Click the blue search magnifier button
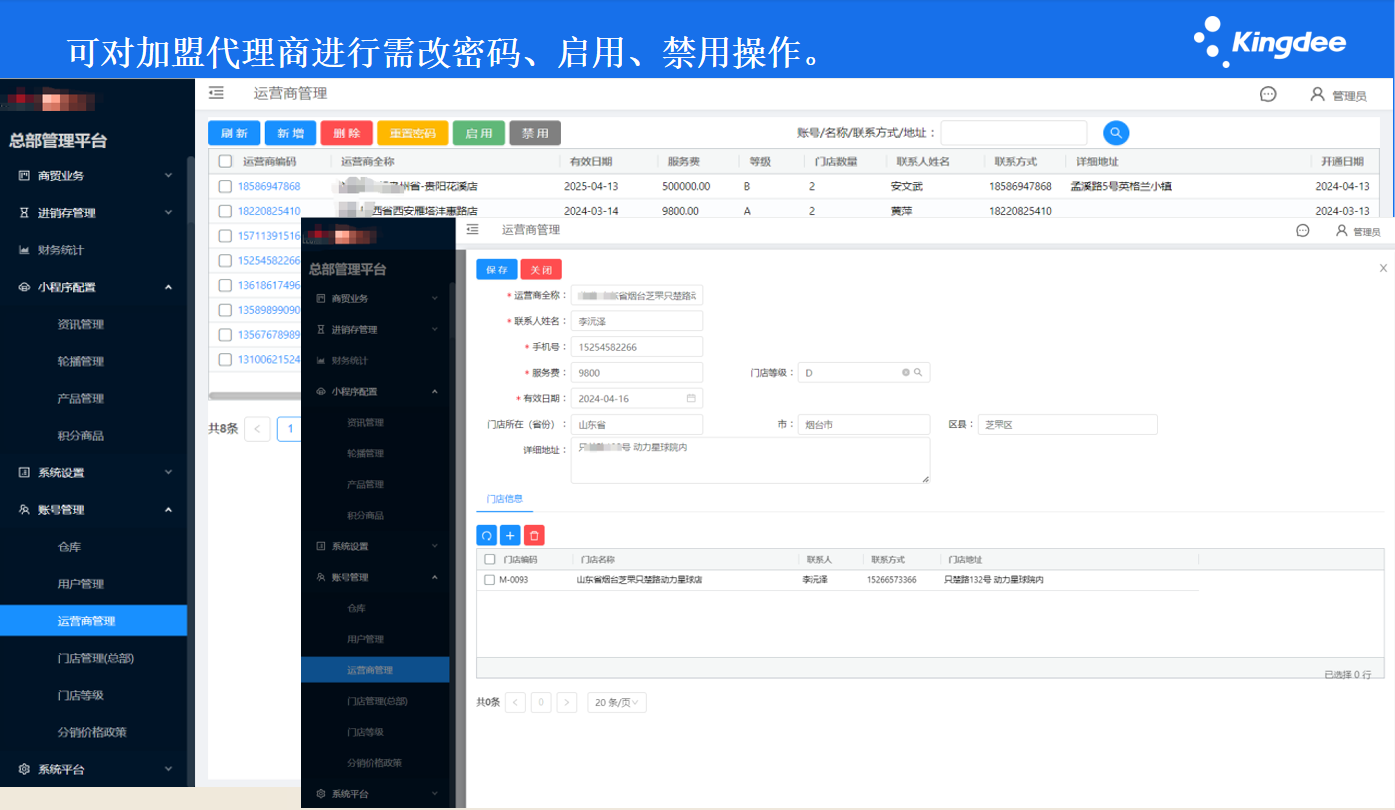The width and height of the screenshot is (1395, 810). [1115, 133]
